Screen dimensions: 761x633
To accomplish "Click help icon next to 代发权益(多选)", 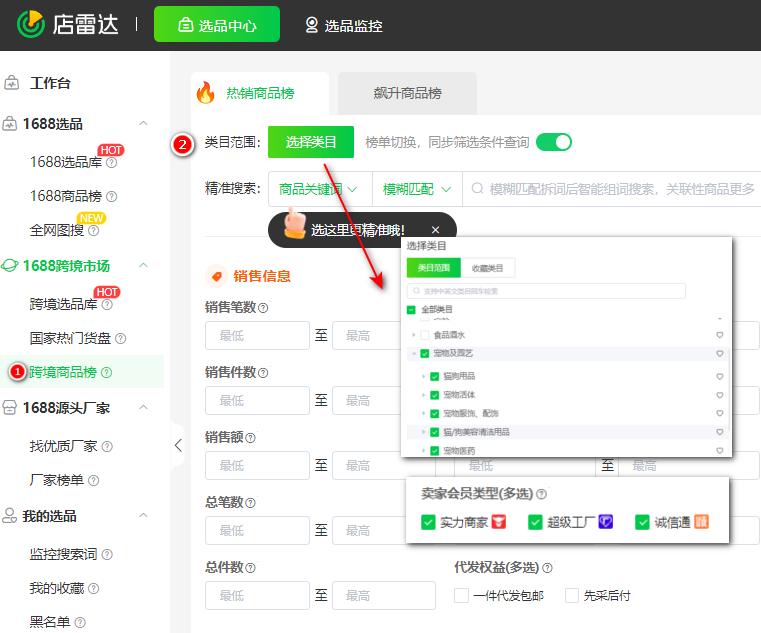I will pyautogui.click(x=547, y=568).
